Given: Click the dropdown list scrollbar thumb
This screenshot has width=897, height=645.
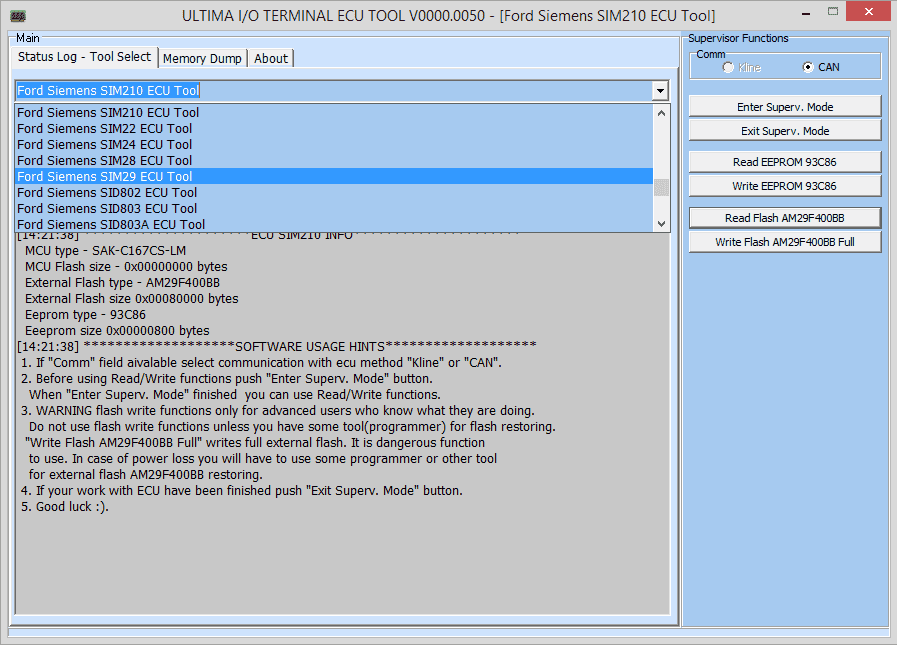Looking at the screenshot, I should [x=661, y=187].
